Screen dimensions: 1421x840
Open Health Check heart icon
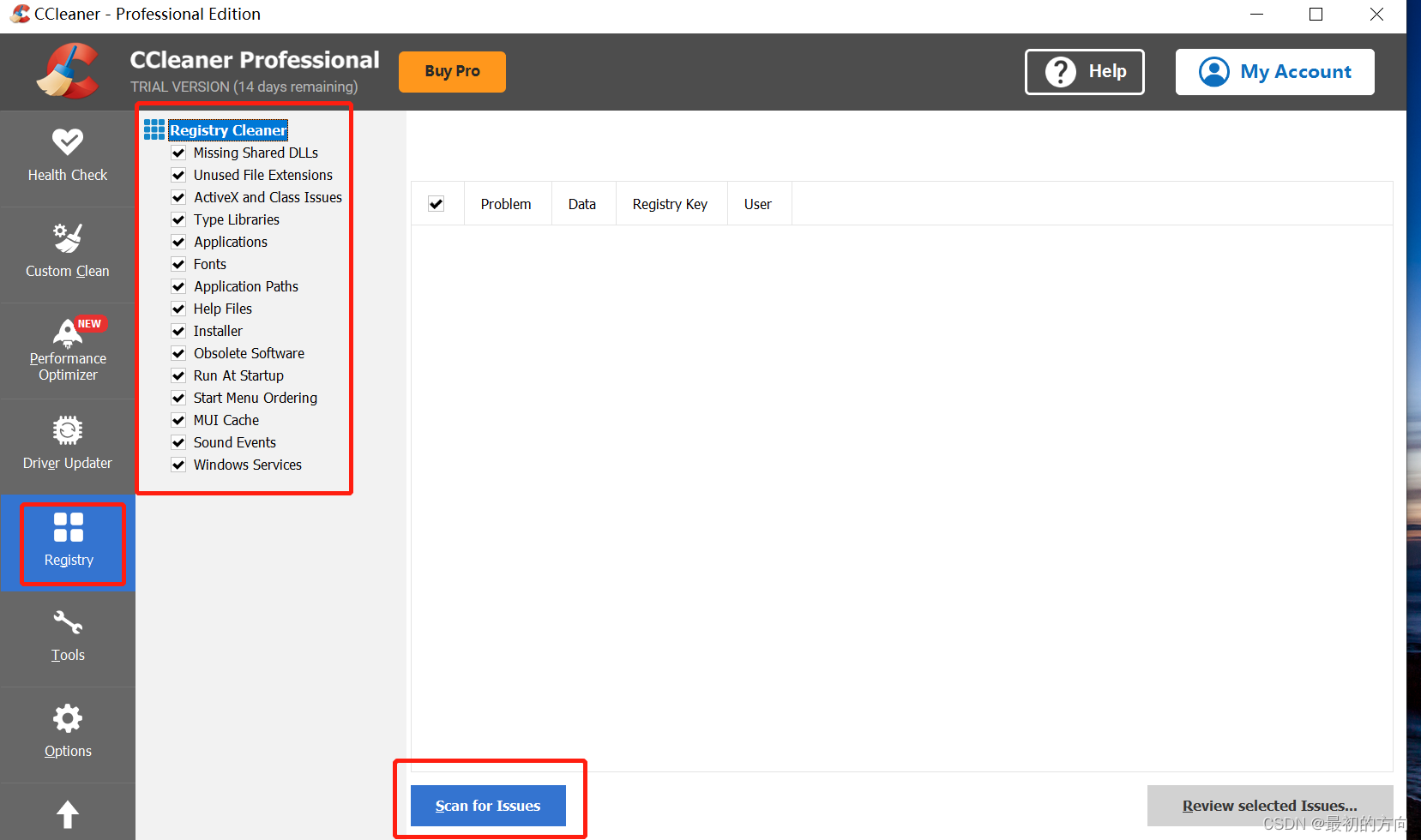tap(68, 141)
